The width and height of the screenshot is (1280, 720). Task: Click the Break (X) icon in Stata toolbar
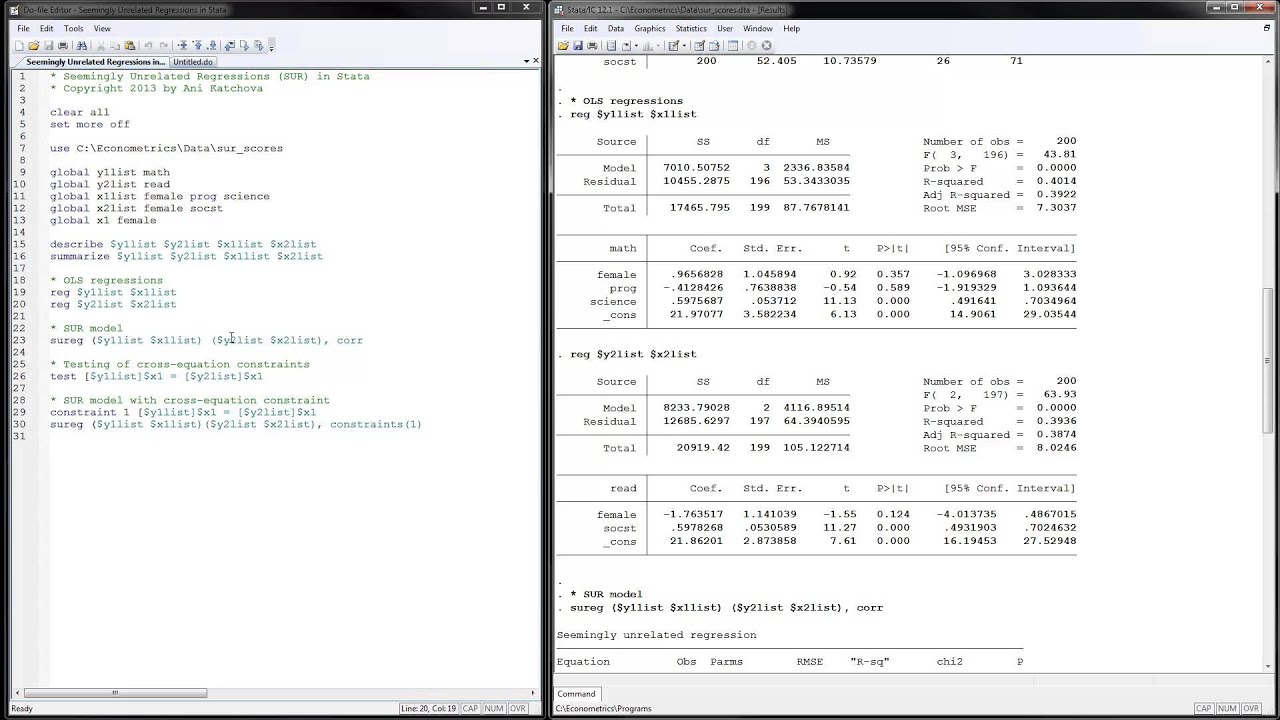[x=766, y=45]
